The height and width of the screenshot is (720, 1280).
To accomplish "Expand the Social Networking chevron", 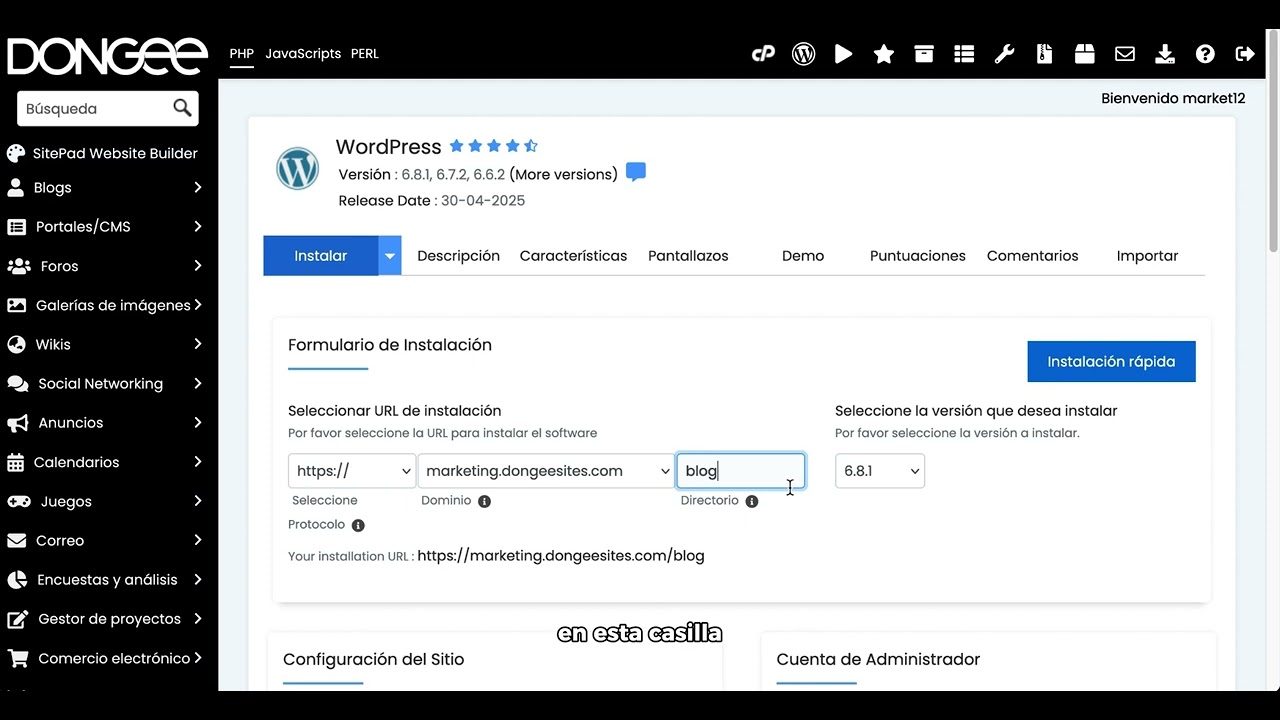I will (x=197, y=383).
